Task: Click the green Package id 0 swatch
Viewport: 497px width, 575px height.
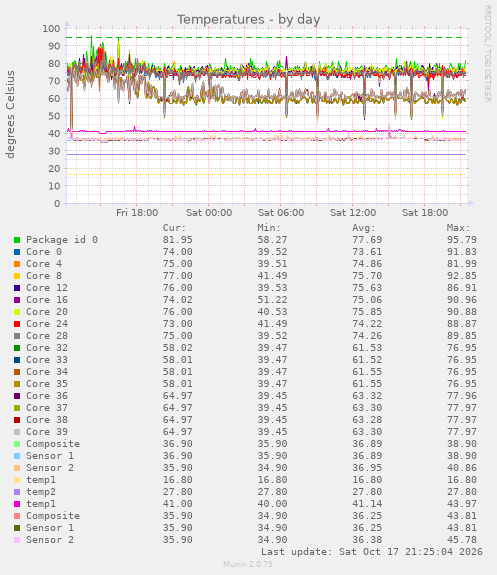Action: pyautogui.click(x=17, y=240)
